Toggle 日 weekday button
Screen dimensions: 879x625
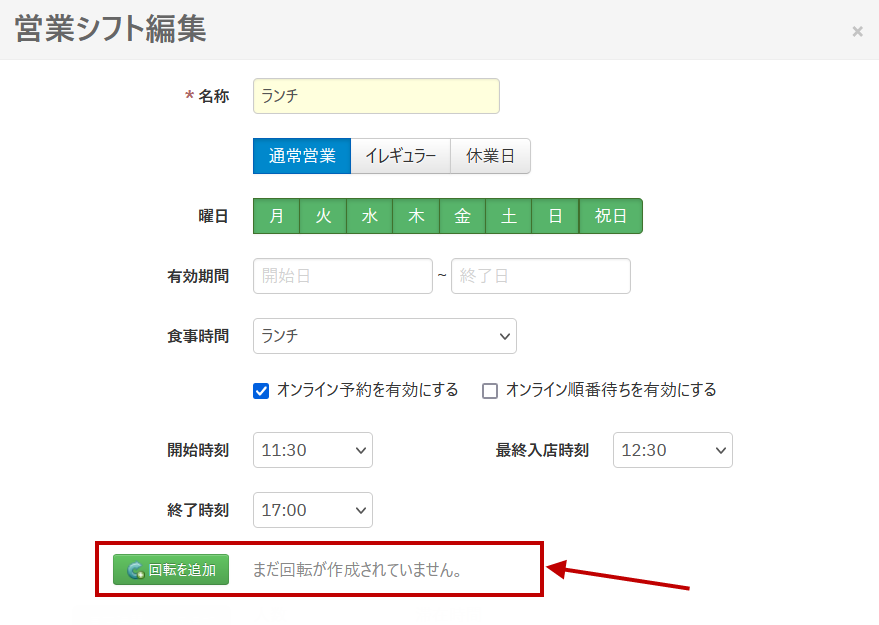(555, 216)
